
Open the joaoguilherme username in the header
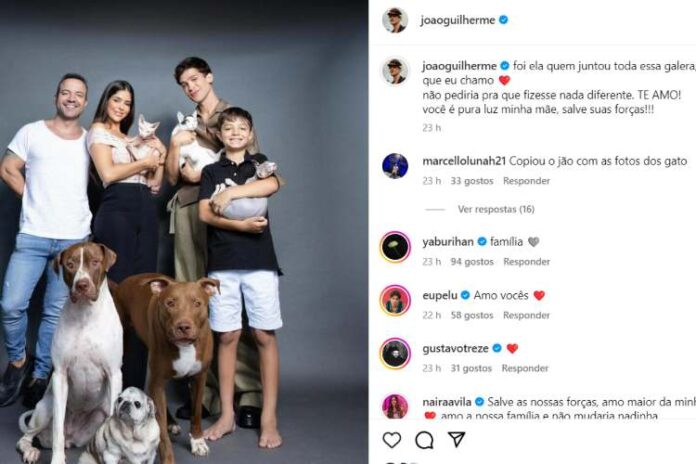click(x=458, y=20)
